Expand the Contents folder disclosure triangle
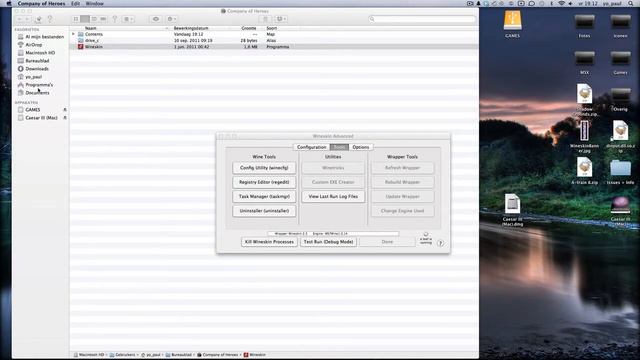The height and width of the screenshot is (360, 640). click(73, 34)
